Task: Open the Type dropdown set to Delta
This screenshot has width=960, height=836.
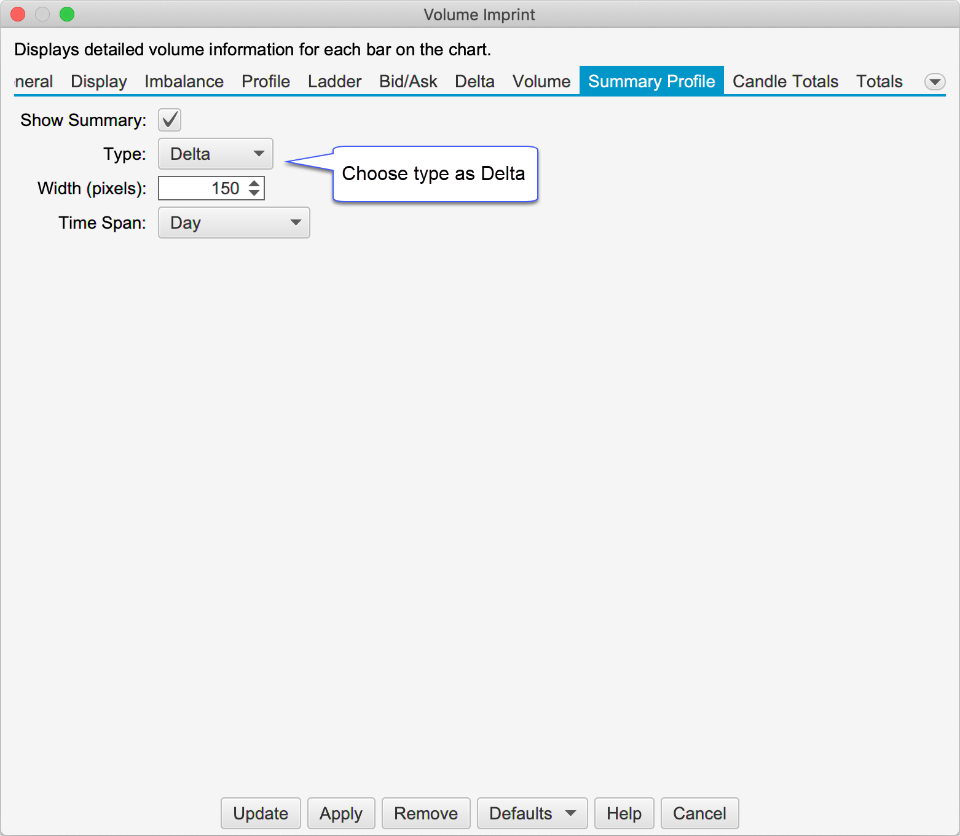Action: coord(215,154)
